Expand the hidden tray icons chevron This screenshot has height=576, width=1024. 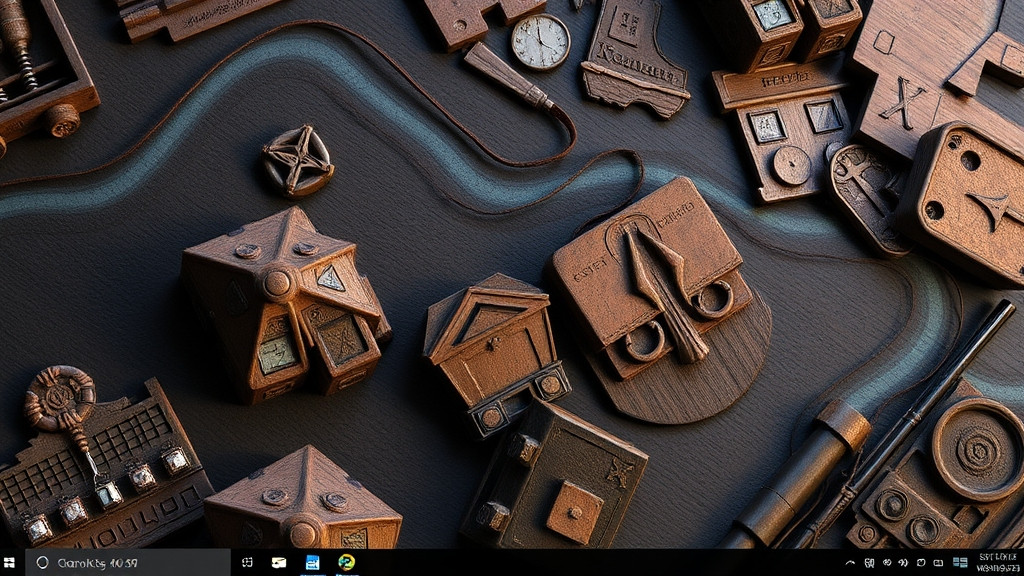click(x=850, y=563)
